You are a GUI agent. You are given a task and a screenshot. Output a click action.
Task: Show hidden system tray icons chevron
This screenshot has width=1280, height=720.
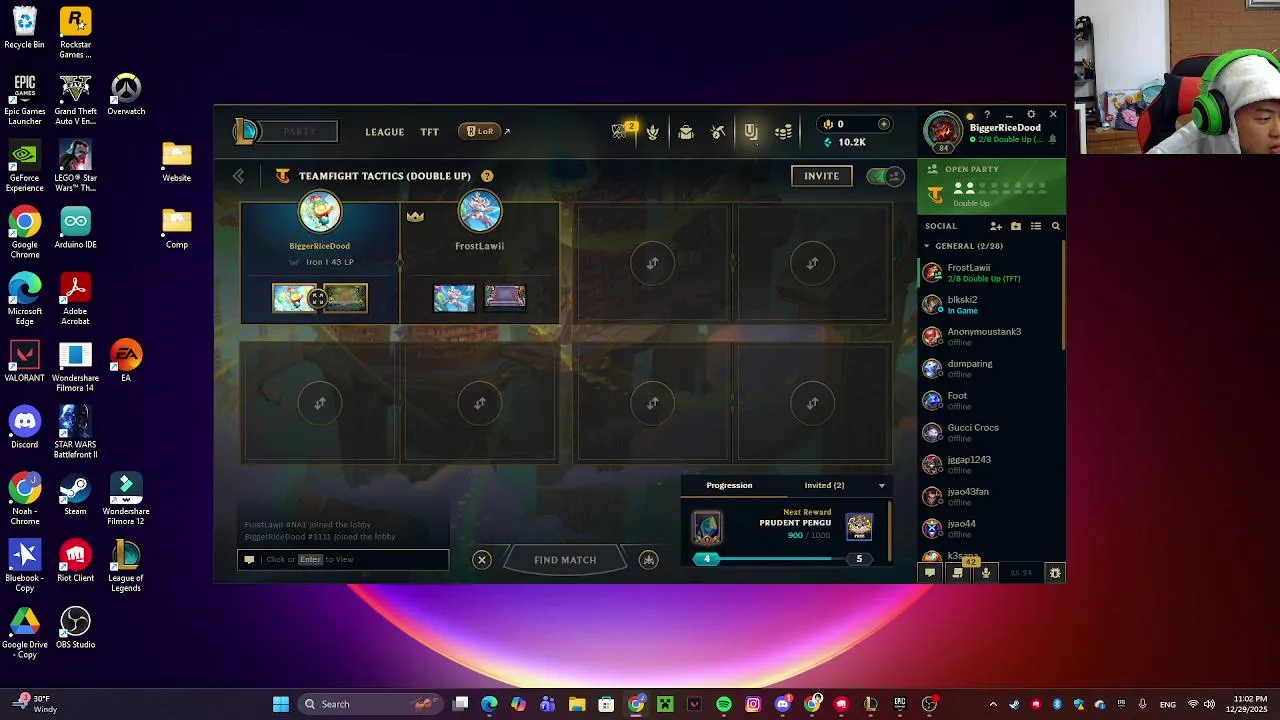coord(992,704)
